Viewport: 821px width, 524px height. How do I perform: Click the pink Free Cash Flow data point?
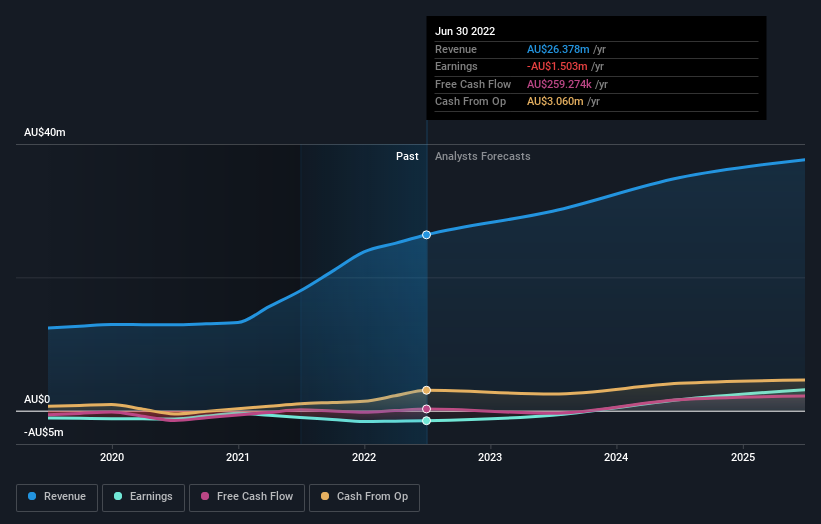coord(426,409)
